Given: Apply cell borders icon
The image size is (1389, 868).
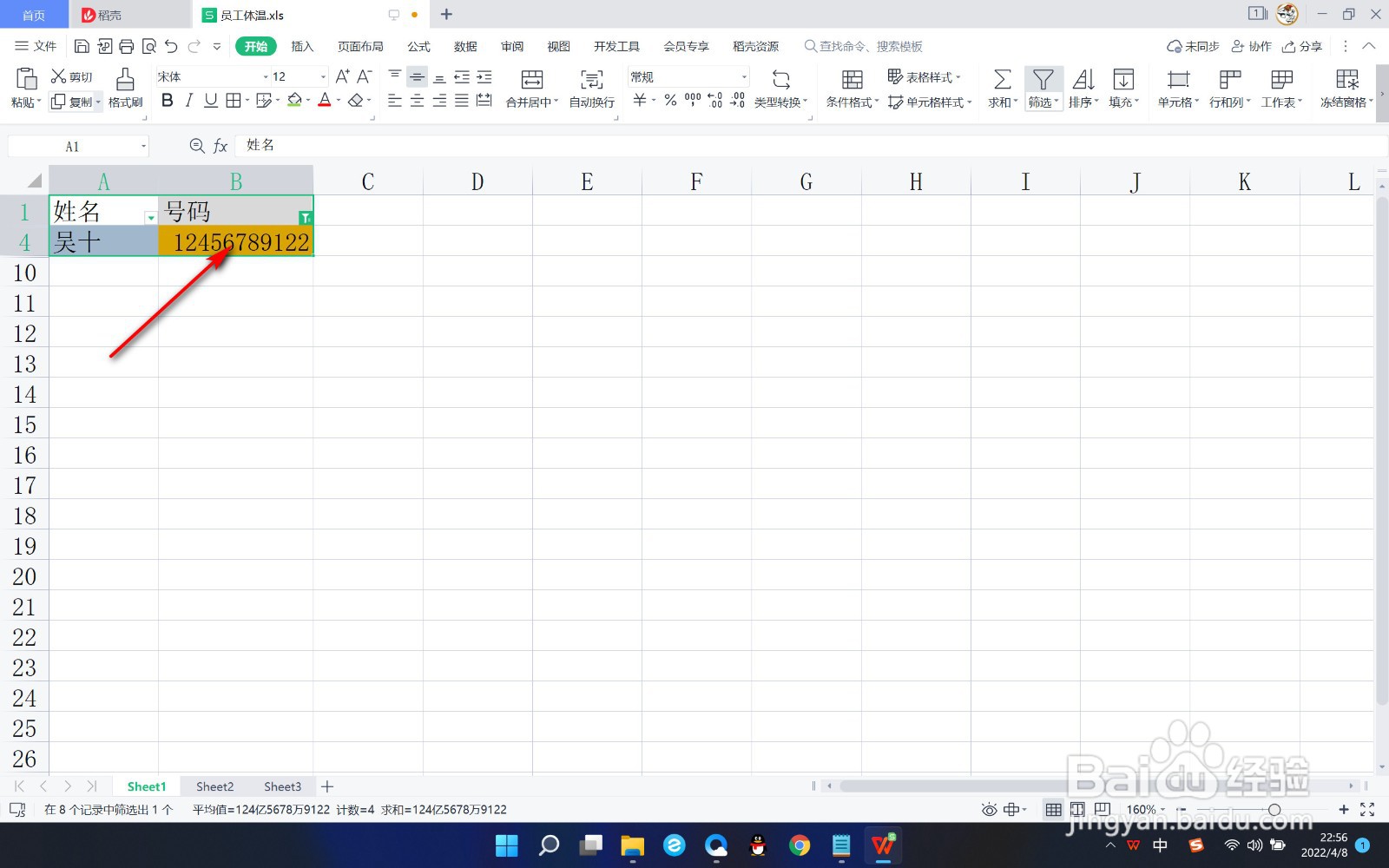Looking at the screenshot, I should pyautogui.click(x=233, y=101).
